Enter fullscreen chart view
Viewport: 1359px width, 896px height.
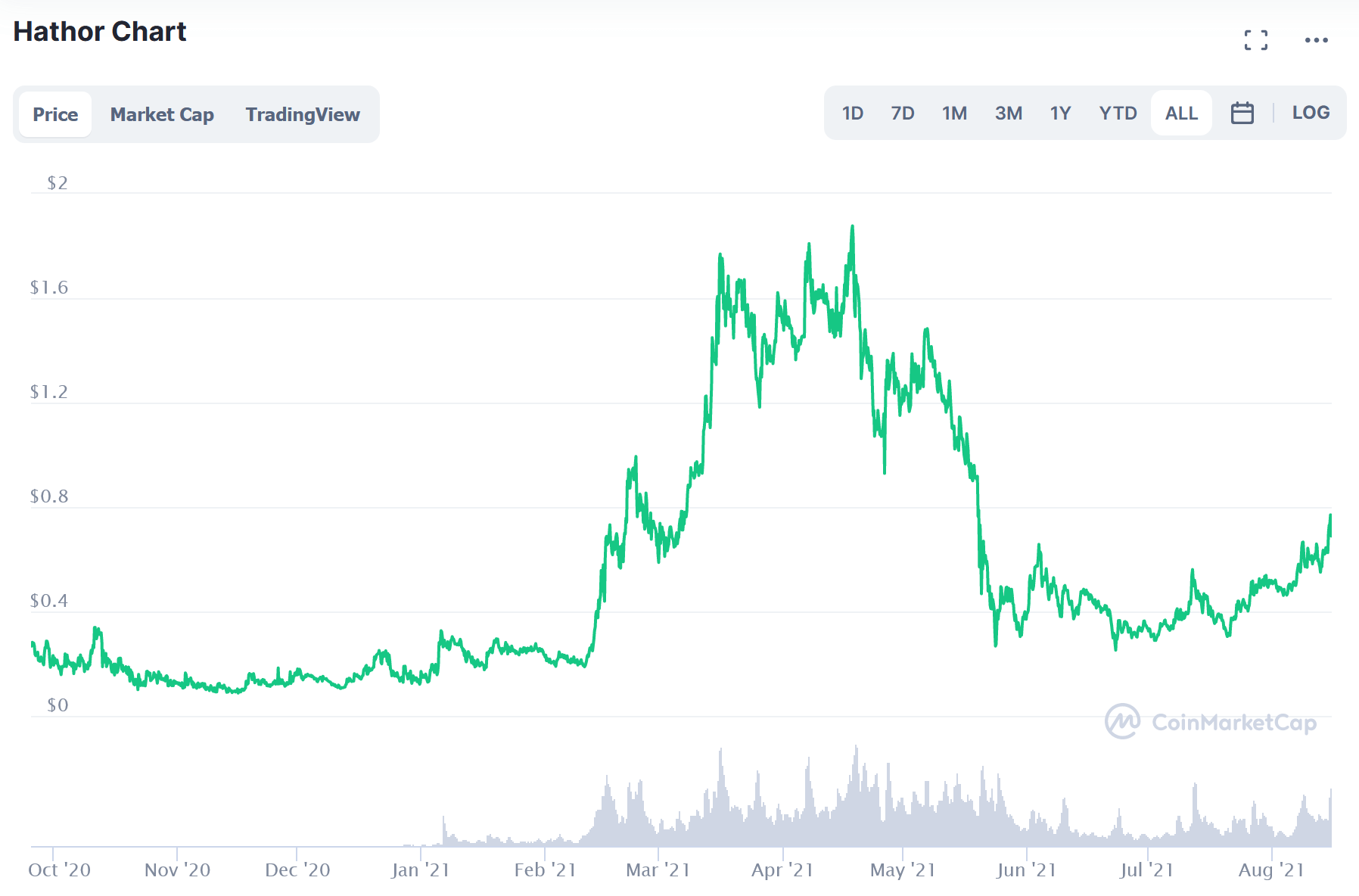pos(1255,40)
